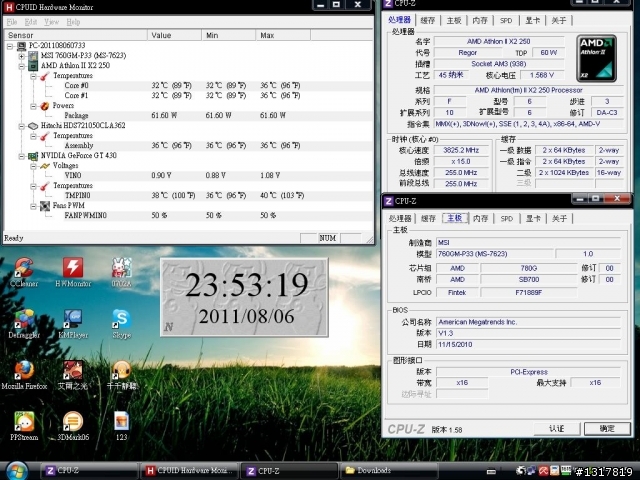The height and width of the screenshot is (480, 640).
Task: Open the File menu in HWMonitor
Action: pyautogui.click(x=12, y=22)
